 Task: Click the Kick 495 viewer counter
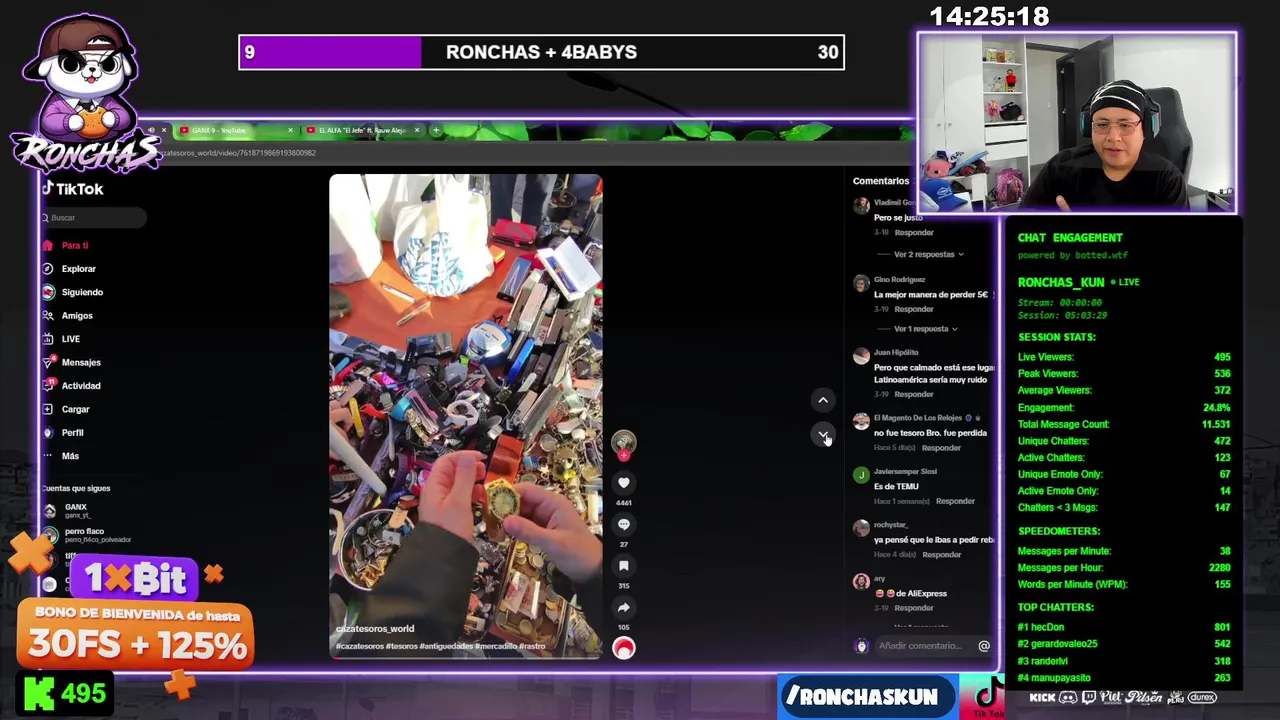65,694
